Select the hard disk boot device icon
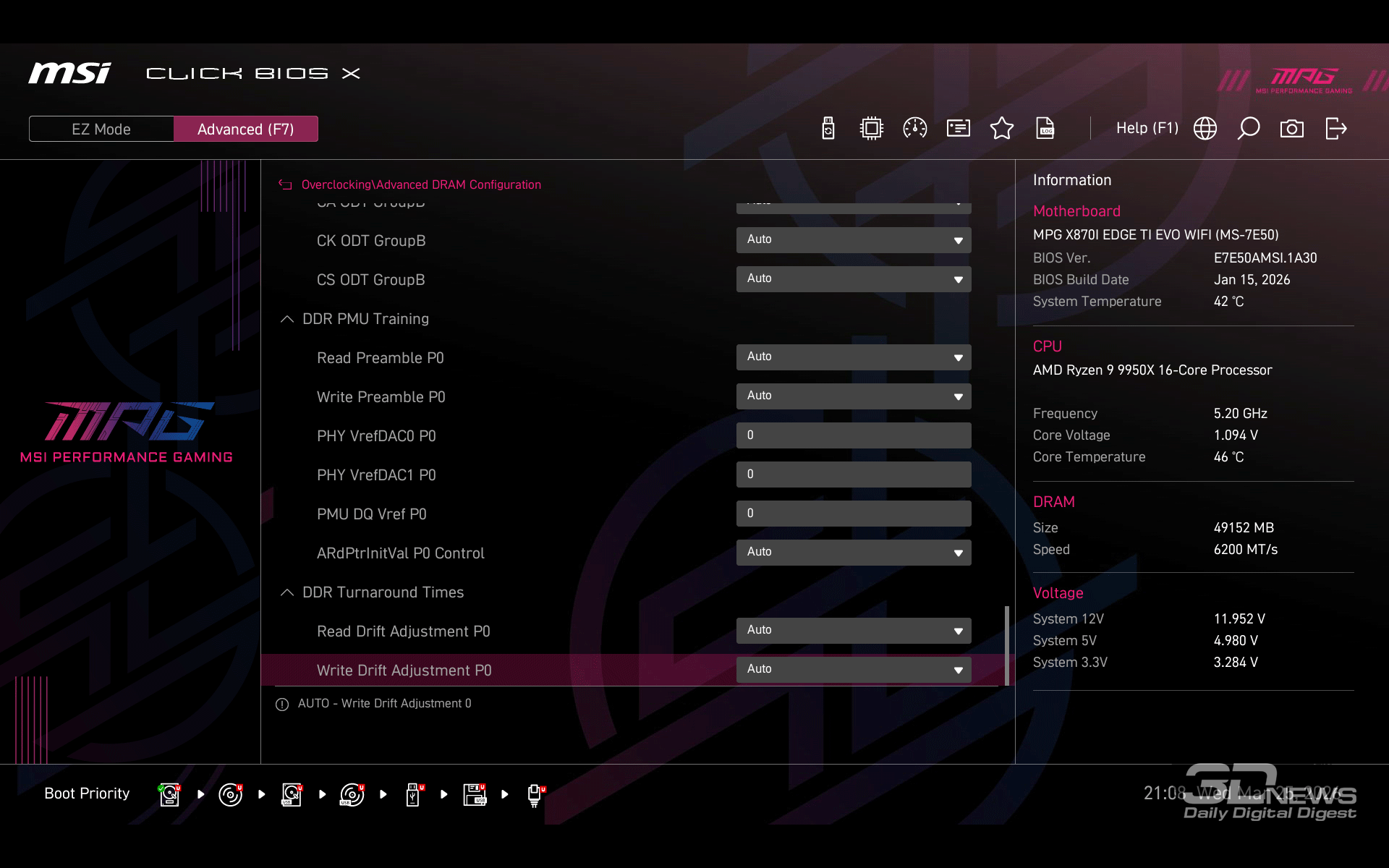 (169, 794)
